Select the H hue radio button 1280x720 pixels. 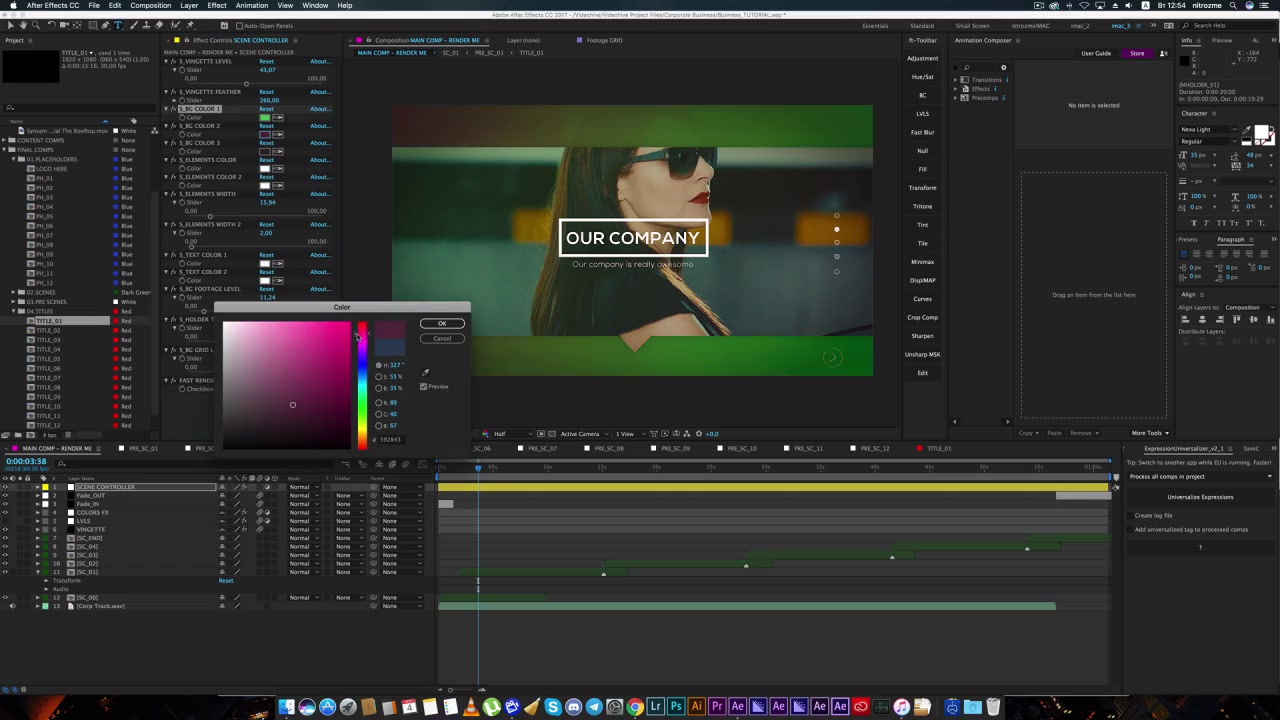[x=378, y=365]
